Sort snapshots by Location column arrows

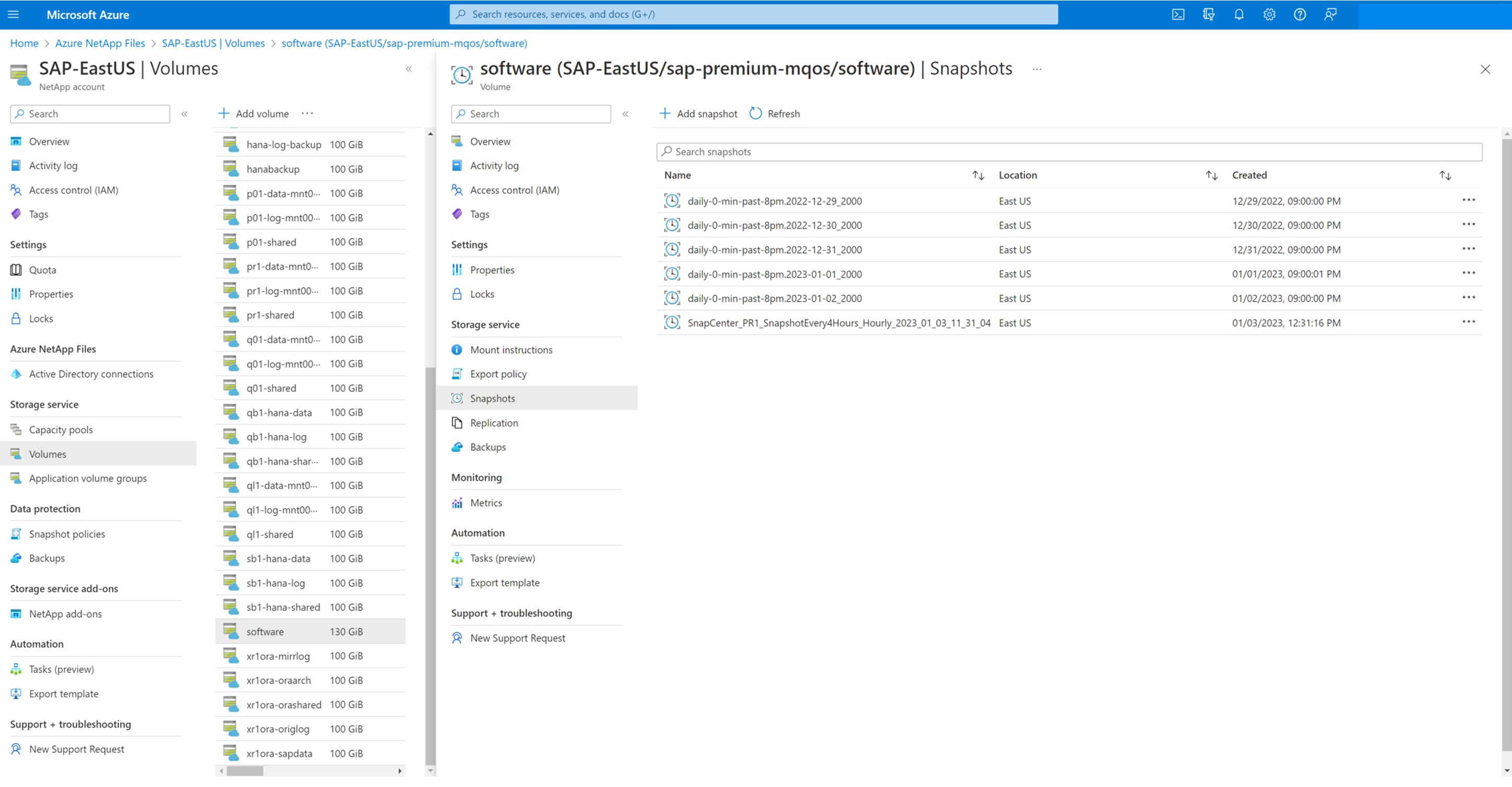pyautogui.click(x=1211, y=175)
